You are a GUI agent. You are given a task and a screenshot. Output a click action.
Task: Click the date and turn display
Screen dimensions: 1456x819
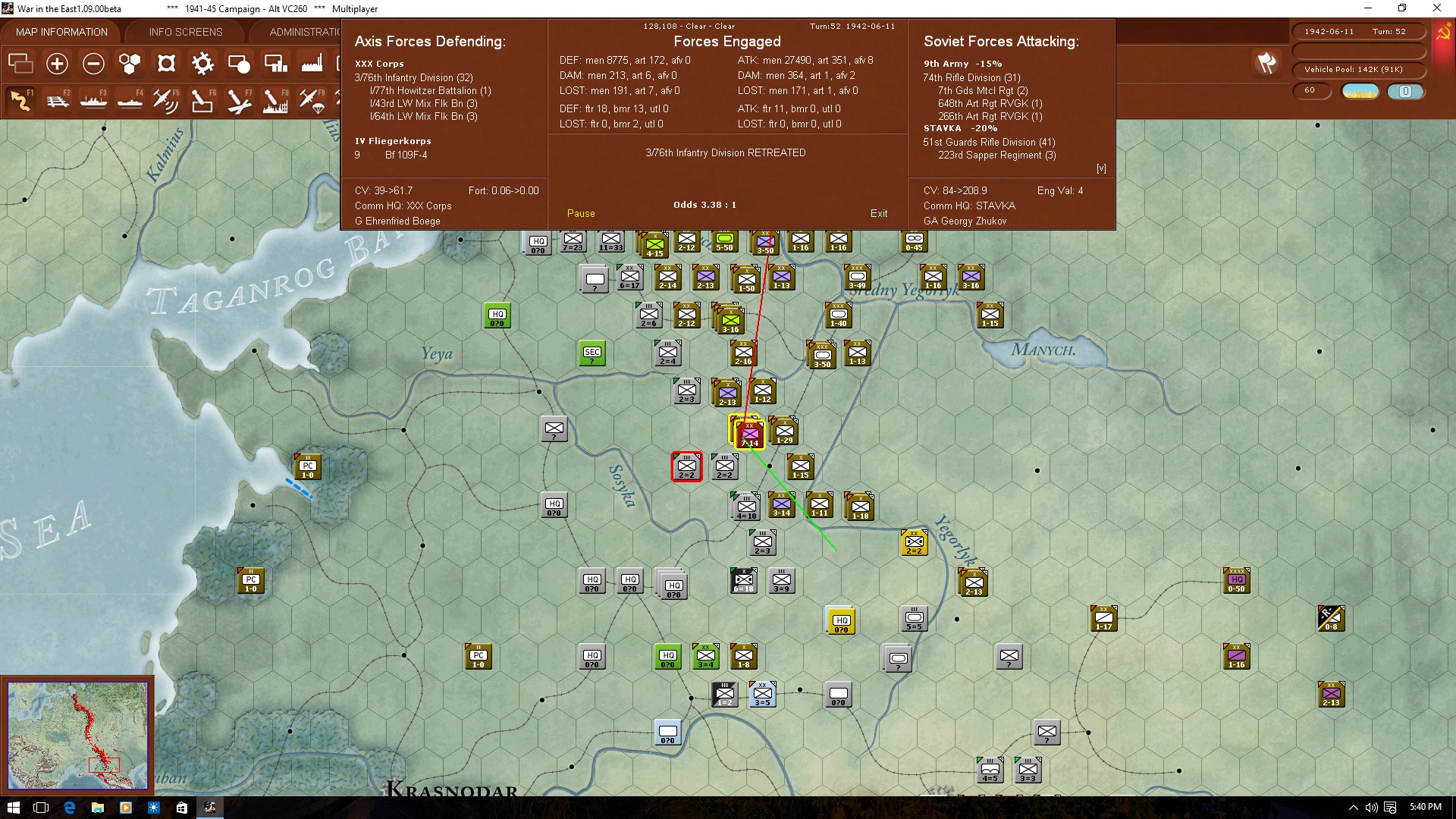(1357, 32)
